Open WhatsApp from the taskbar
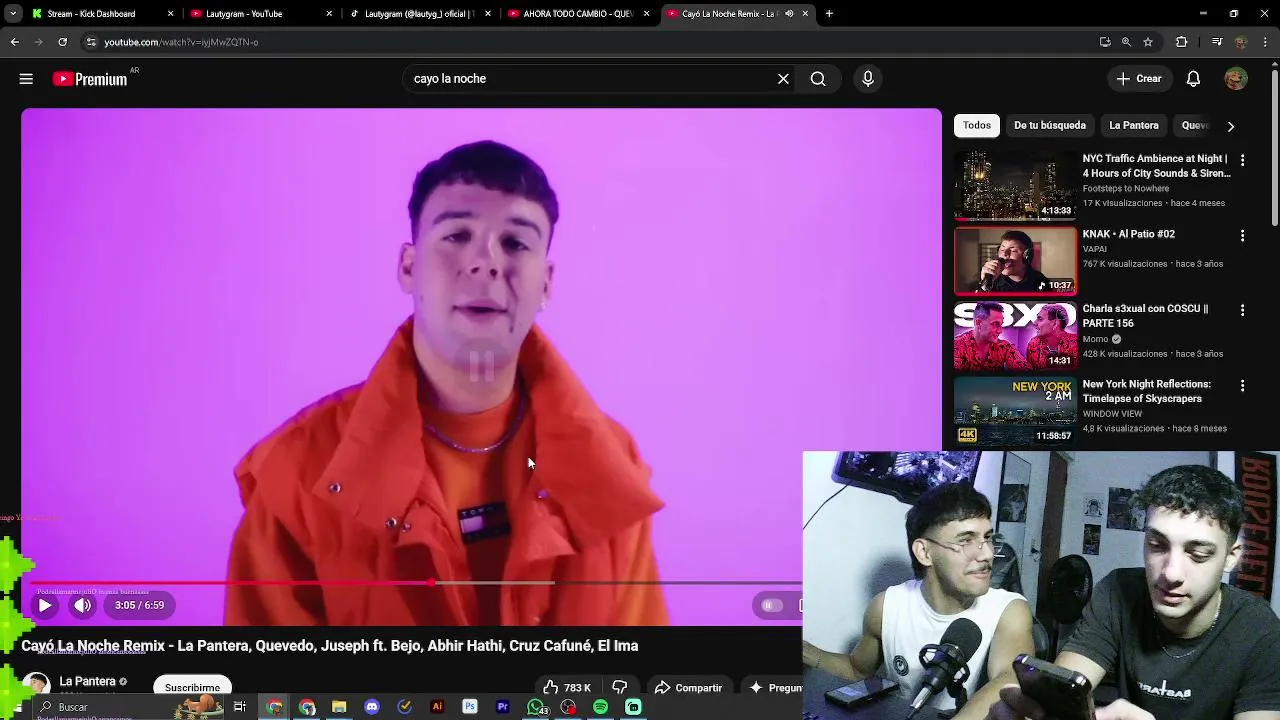The image size is (1280, 720). [x=536, y=707]
